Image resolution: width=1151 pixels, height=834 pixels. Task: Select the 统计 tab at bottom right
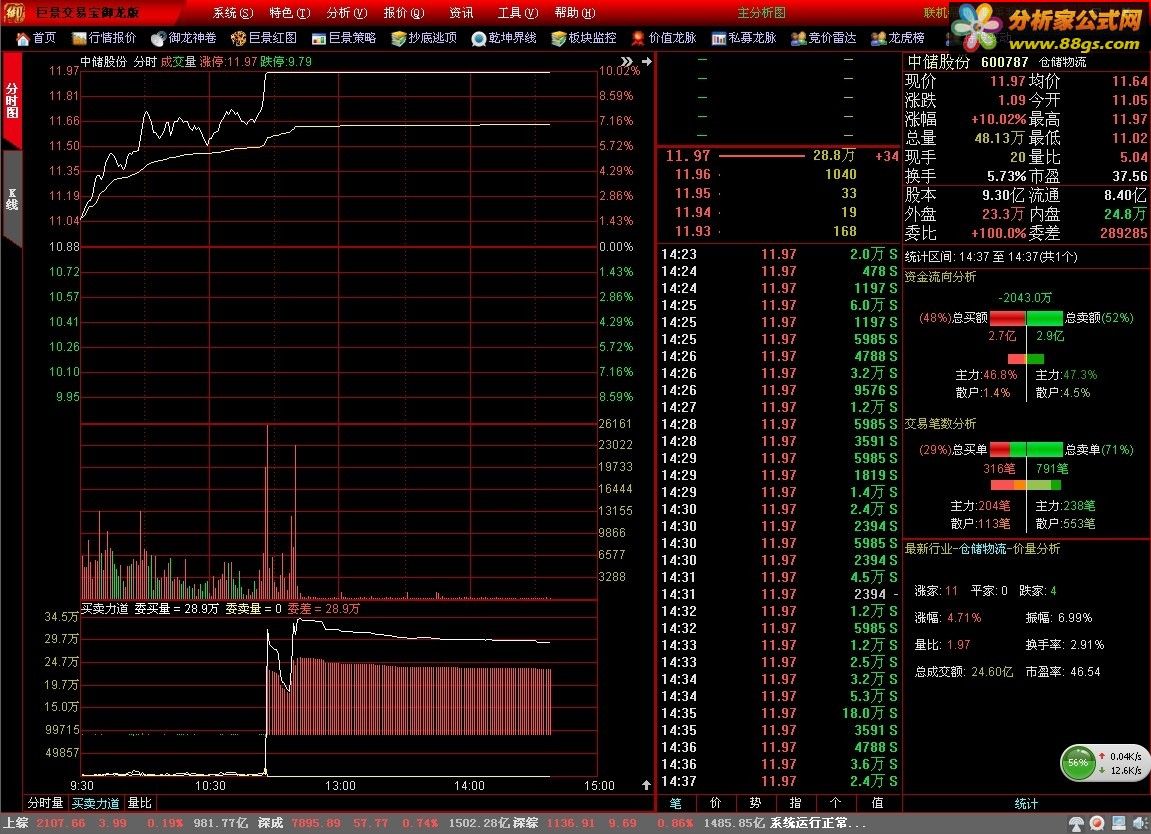click(x=1026, y=804)
